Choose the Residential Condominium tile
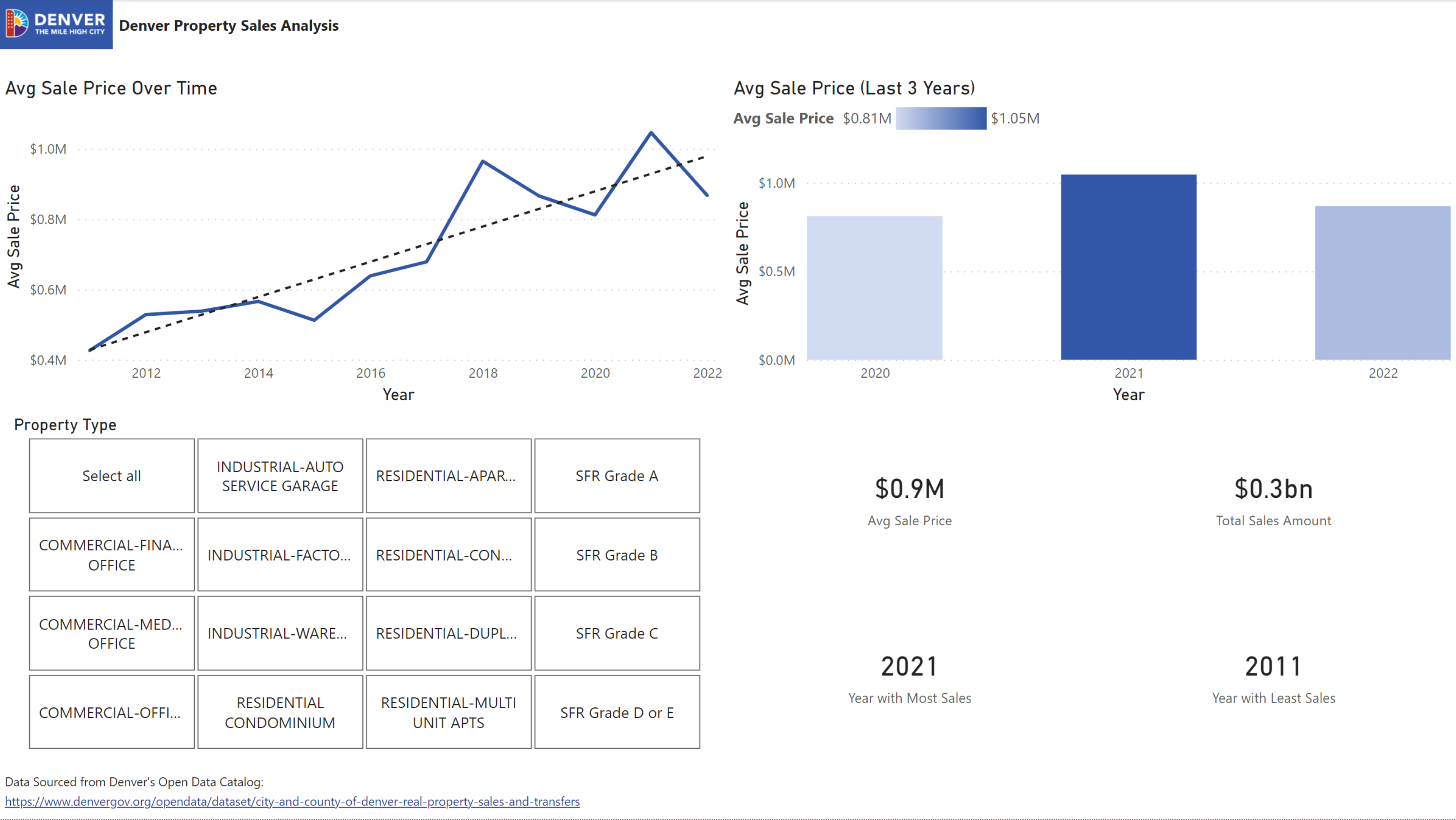 280,712
